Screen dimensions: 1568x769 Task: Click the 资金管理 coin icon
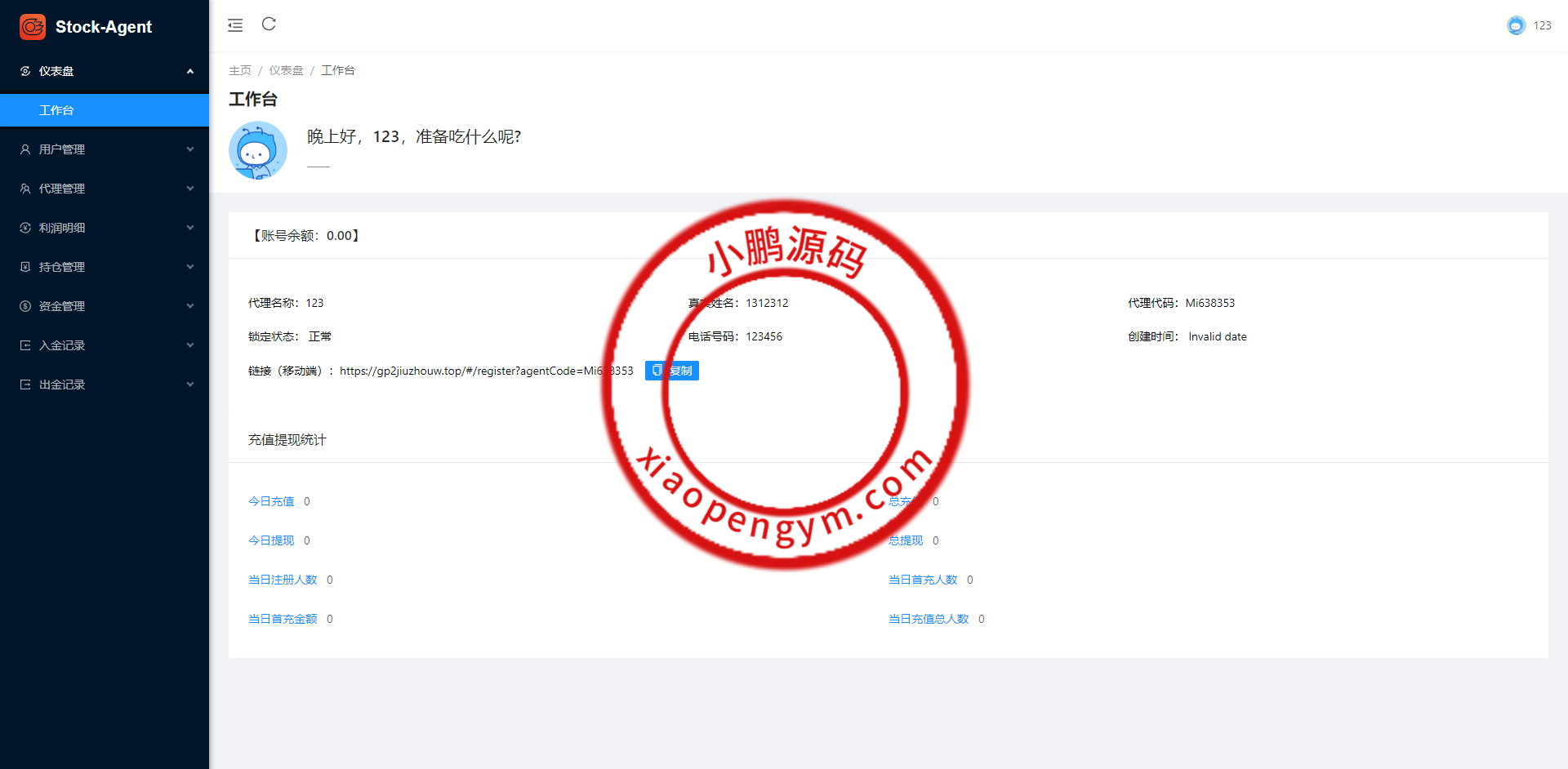25,306
